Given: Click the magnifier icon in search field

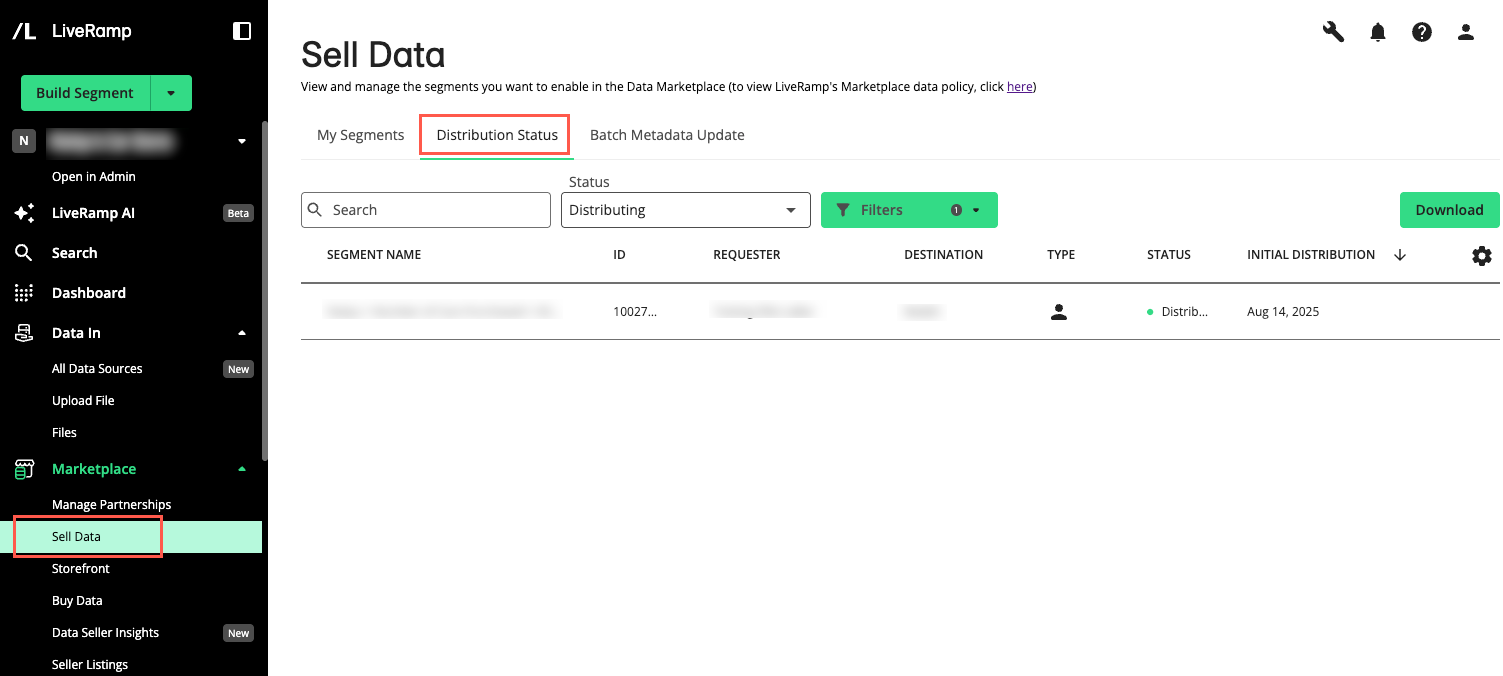Looking at the screenshot, I should coord(315,210).
